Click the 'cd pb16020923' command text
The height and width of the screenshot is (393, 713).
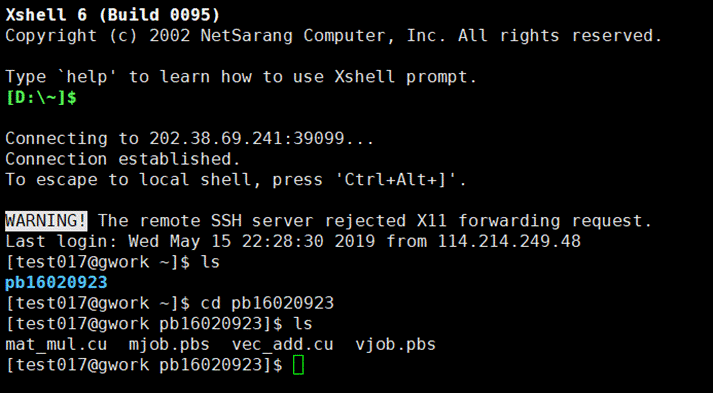267,303
